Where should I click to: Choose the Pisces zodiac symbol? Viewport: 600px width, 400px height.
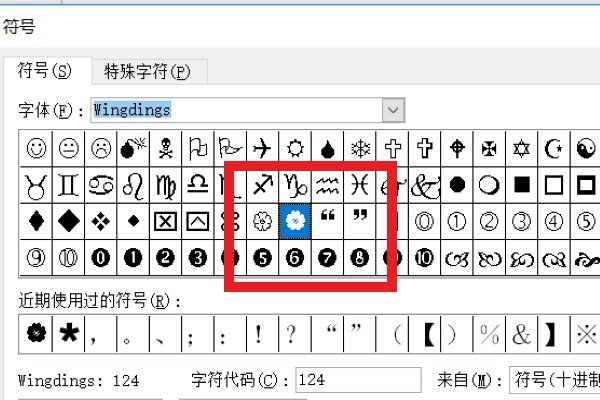pyautogui.click(x=360, y=185)
